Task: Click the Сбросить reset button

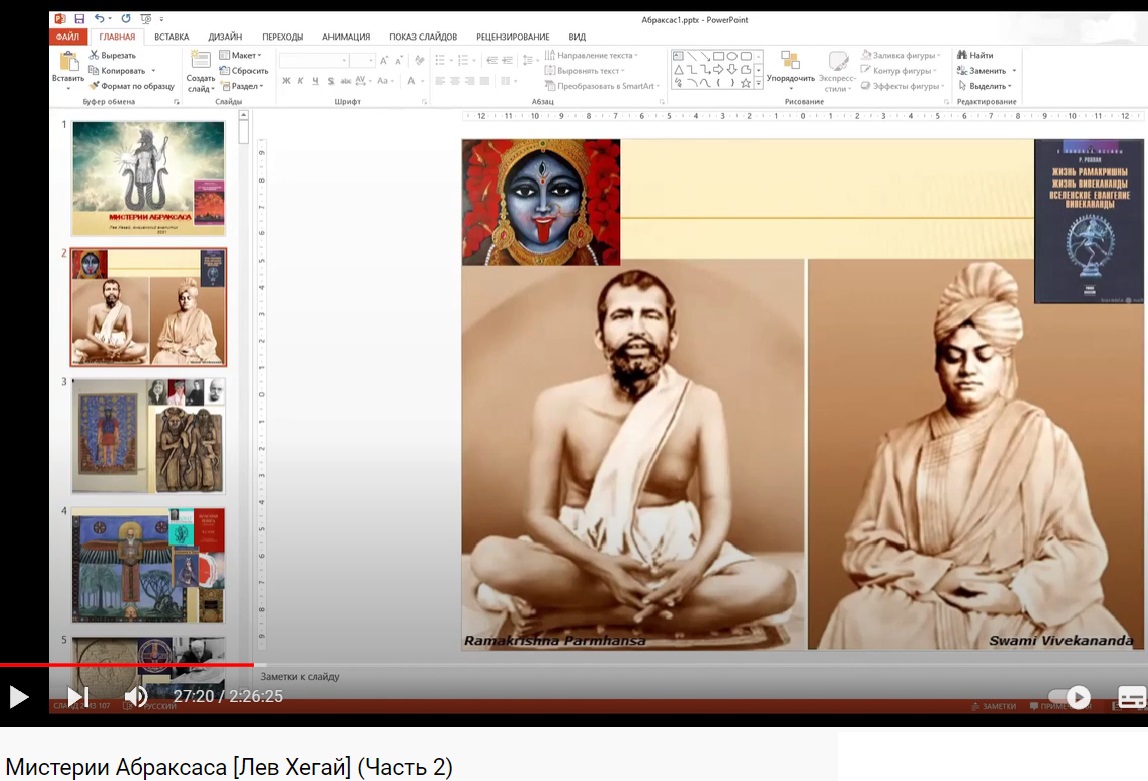Action: point(244,71)
